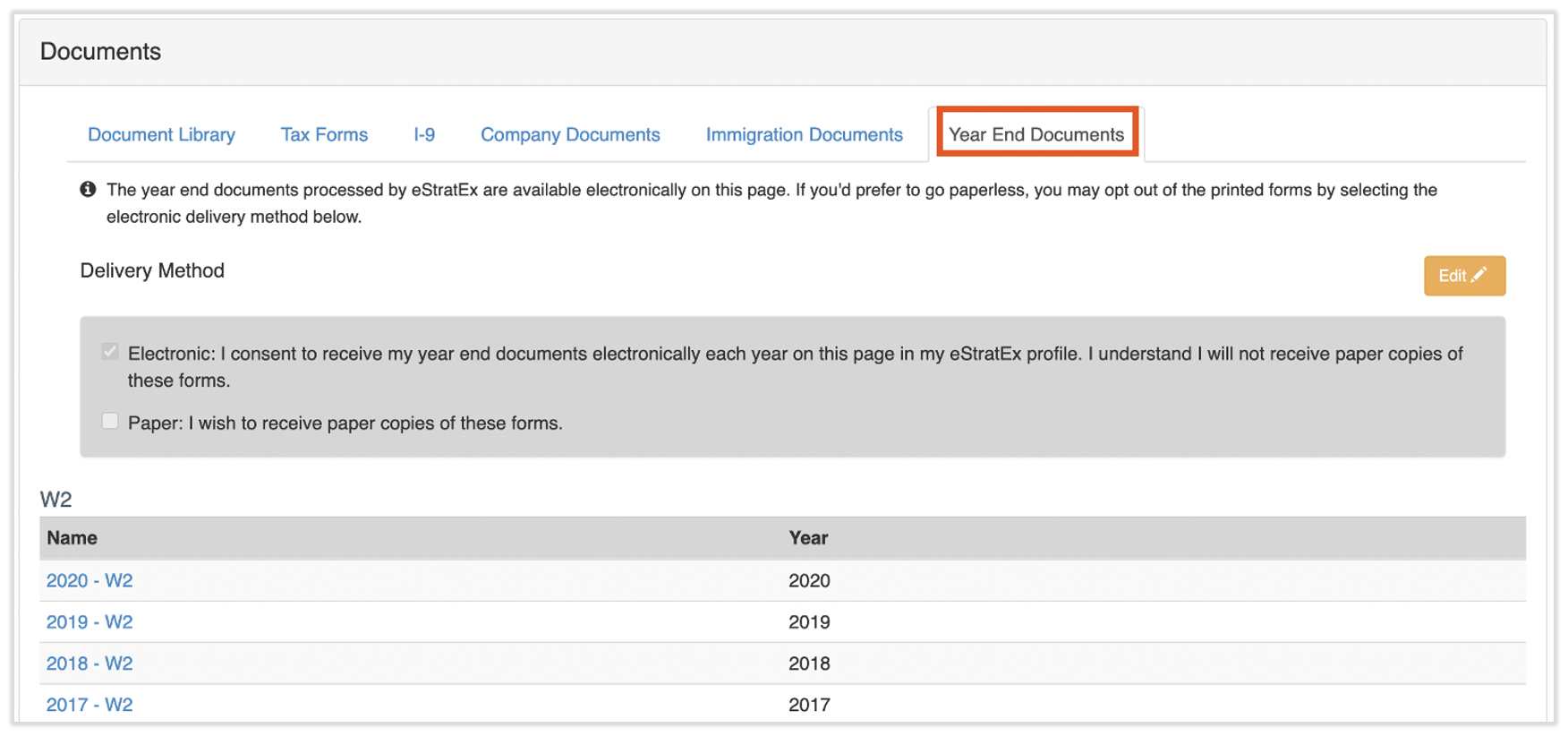Click the info icon beside the notice

point(88,190)
